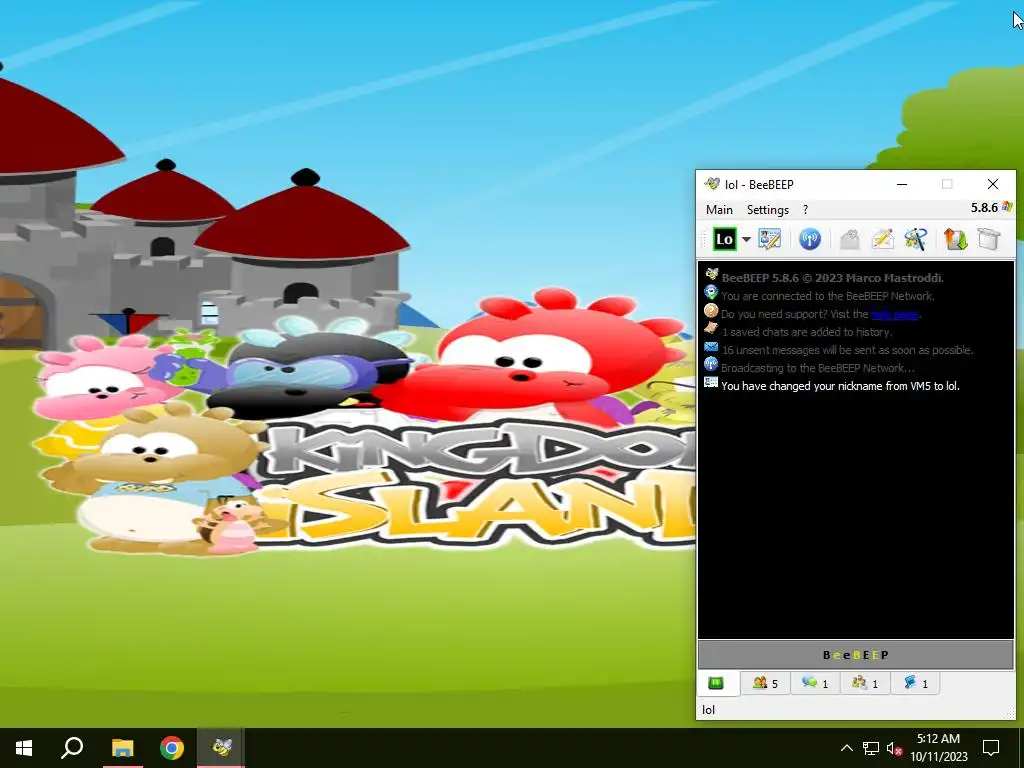The image size is (1024, 768).
Task: Click '1 saved chats are added to history' line
Action: pyautogui.click(x=807, y=332)
